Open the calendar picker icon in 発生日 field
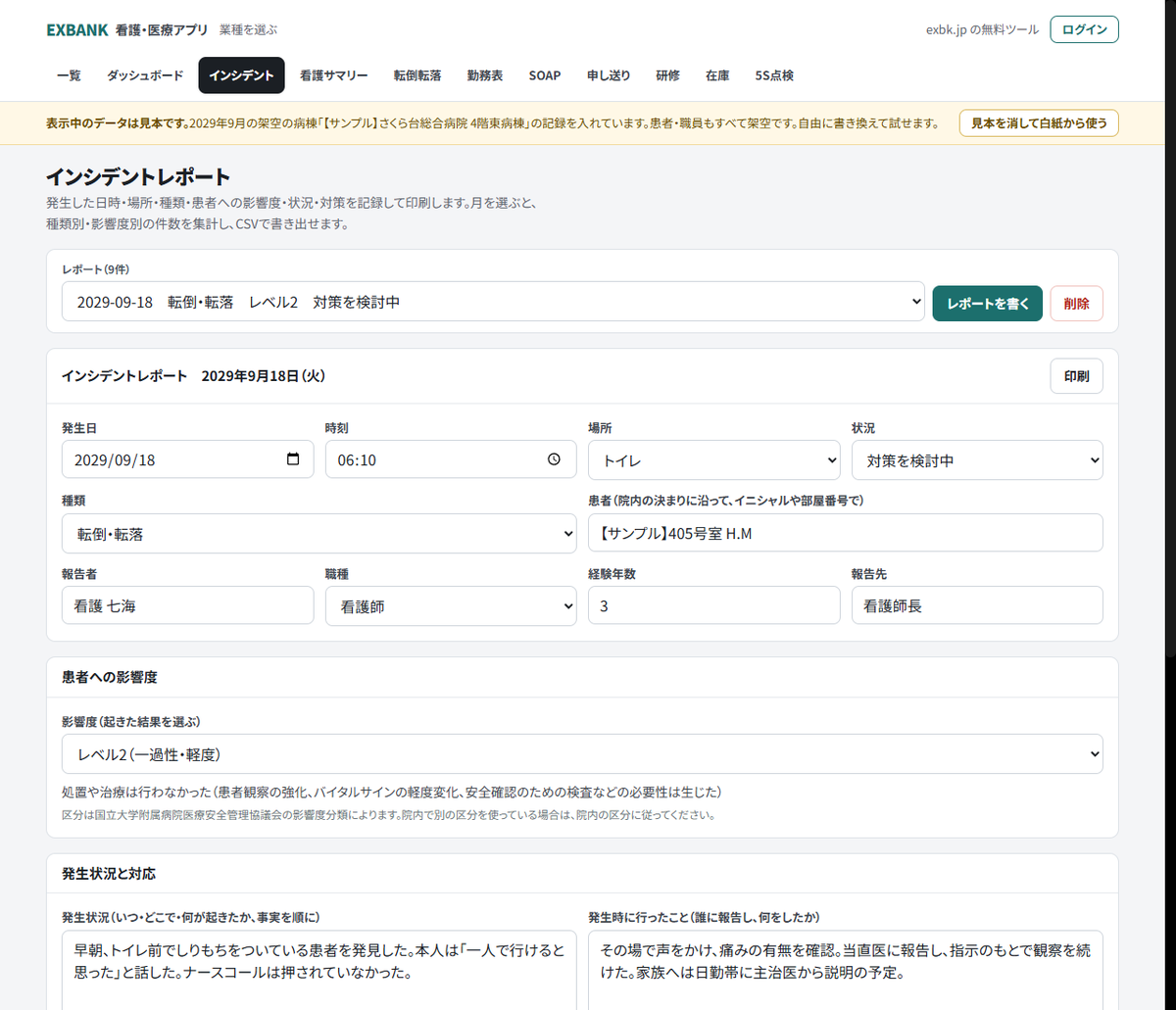This screenshot has height=1010, width=1176. click(293, 459)
